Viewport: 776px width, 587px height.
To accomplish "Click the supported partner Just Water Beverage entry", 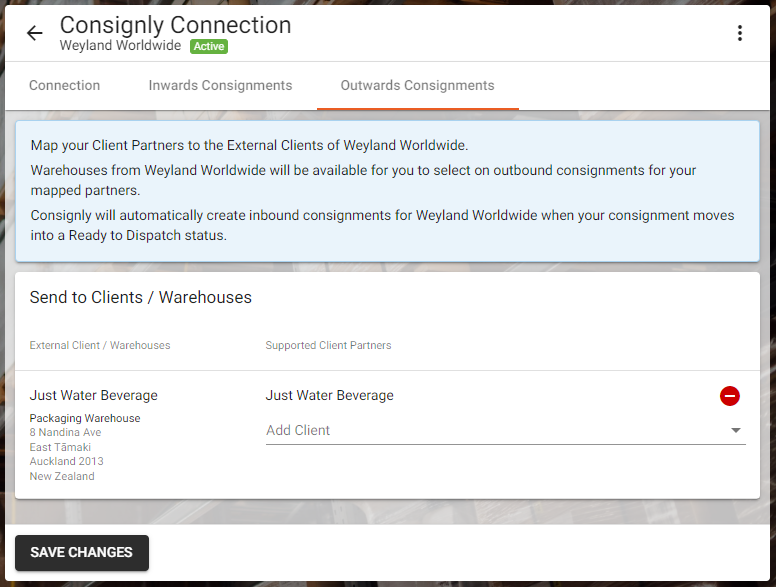I will [x=330, y=395].
